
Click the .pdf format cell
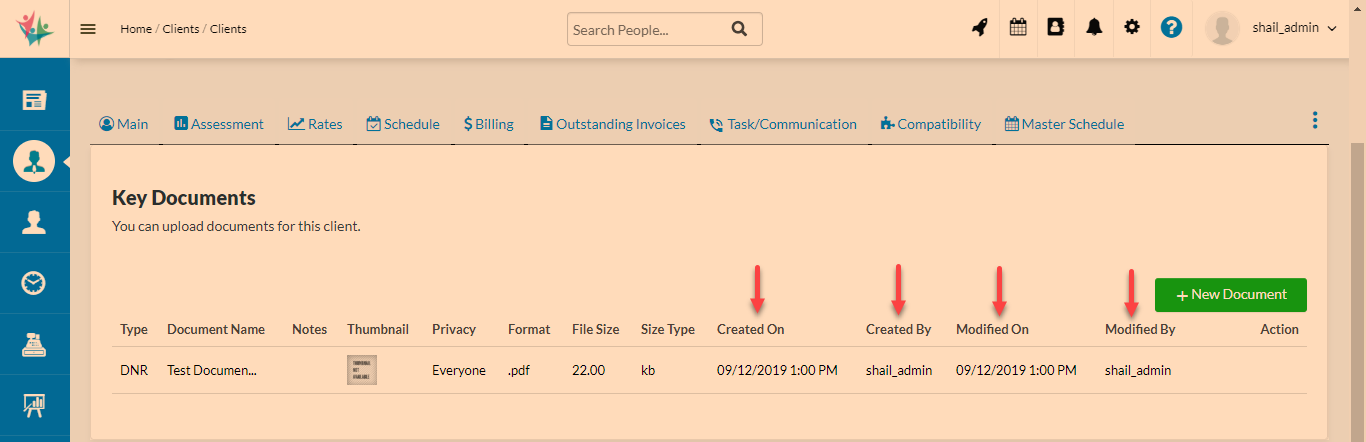519,370
